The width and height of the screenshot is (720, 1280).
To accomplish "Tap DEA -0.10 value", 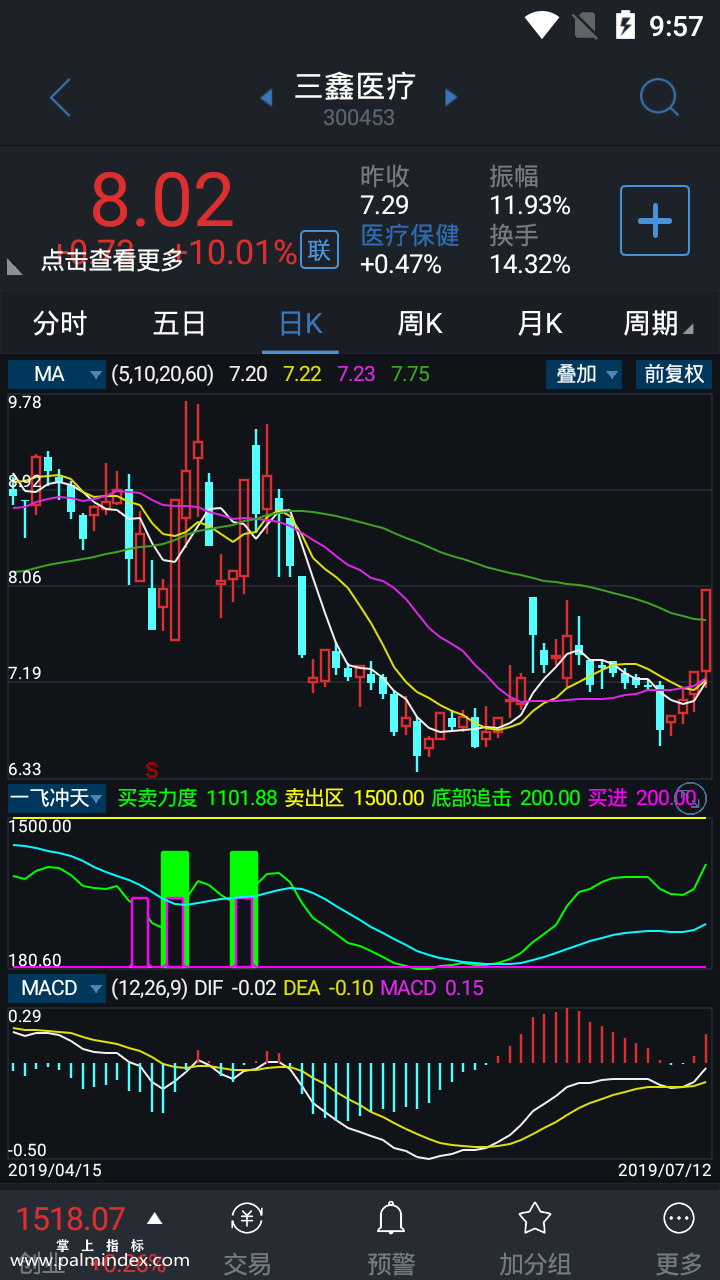I will [329, 988].
